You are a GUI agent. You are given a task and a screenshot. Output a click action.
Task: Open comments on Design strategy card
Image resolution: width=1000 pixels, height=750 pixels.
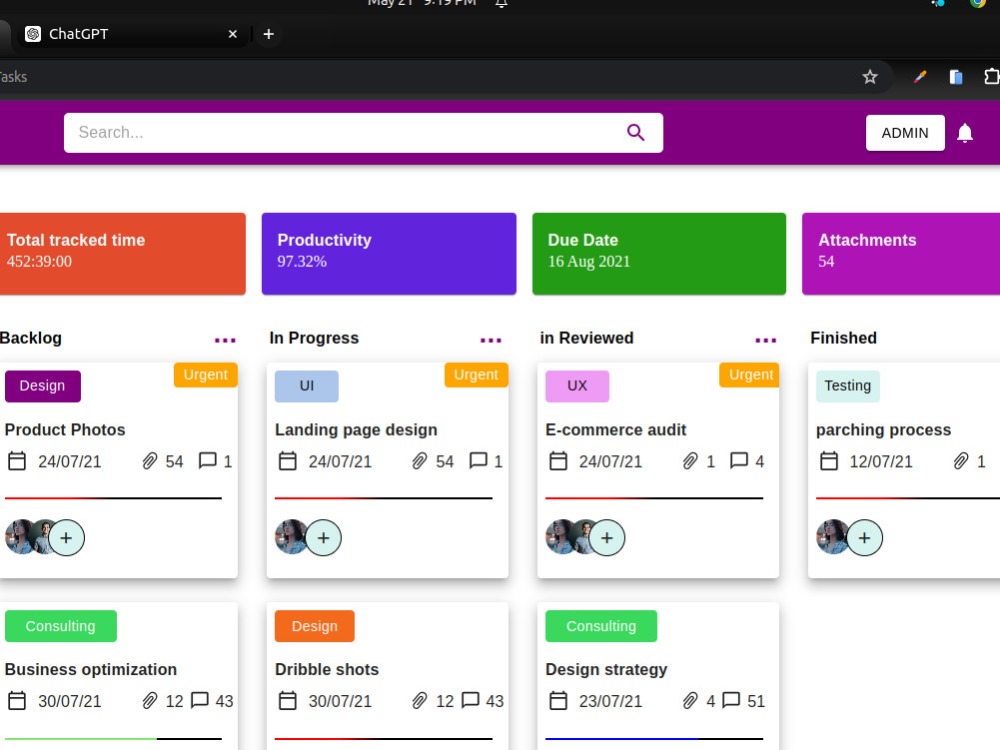(x=731, y=700)
